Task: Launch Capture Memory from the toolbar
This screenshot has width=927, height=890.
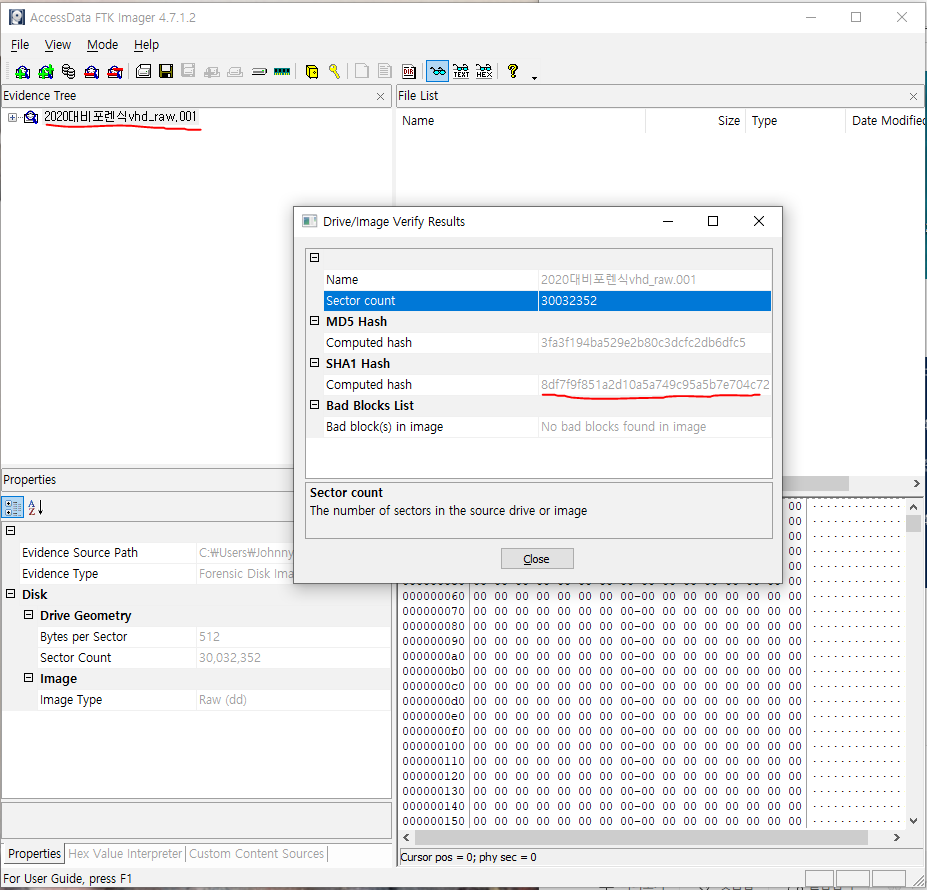Action: tap(282, 72)
